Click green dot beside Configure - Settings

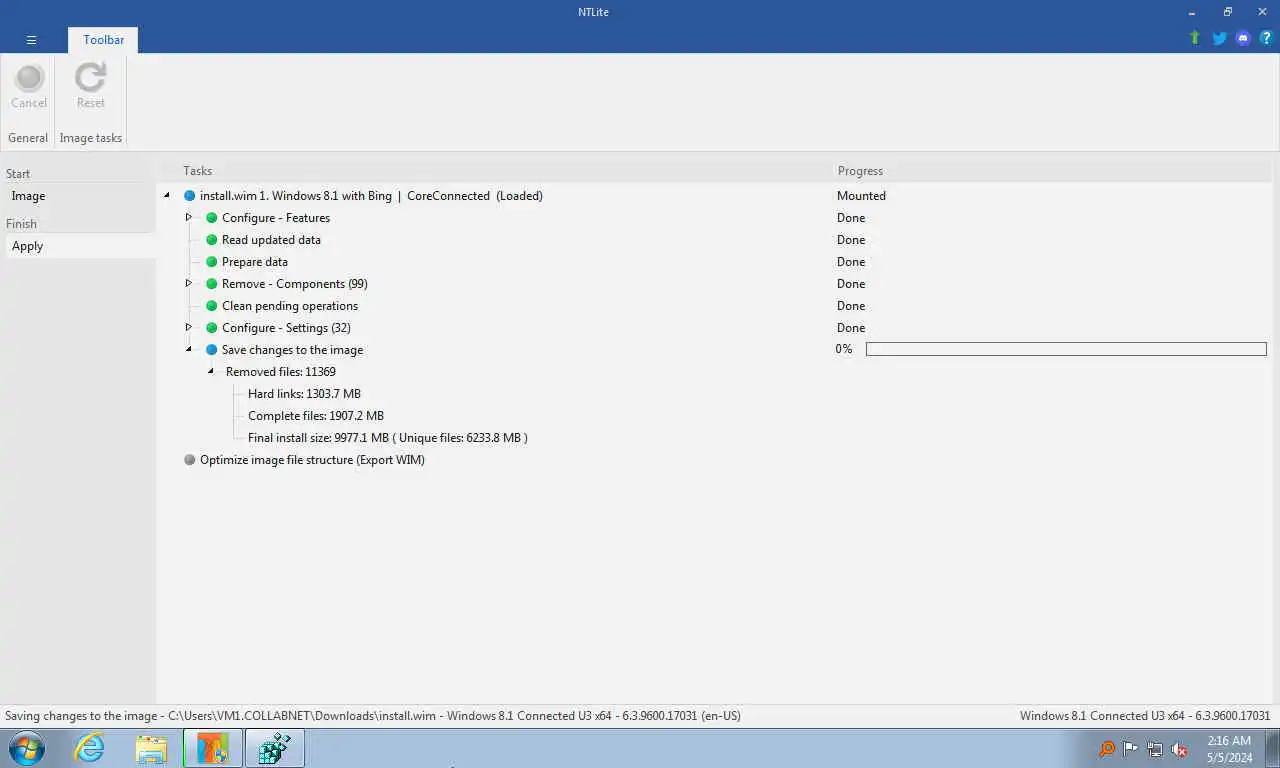pos(212,328)
